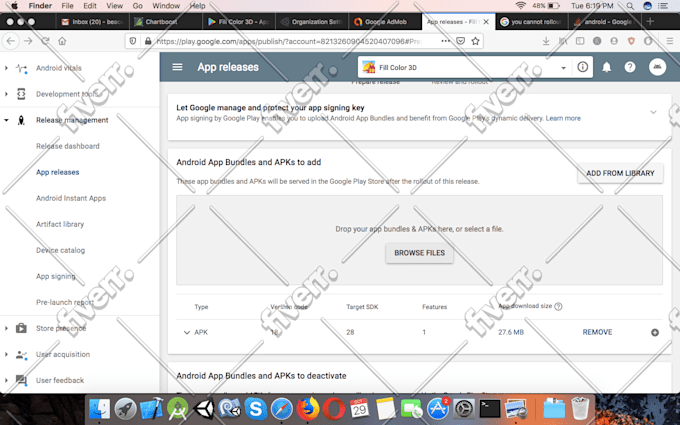The height and width of the screenshot is (425, 680).
Task: Click the Target SDK value 28
Action: 350,332
